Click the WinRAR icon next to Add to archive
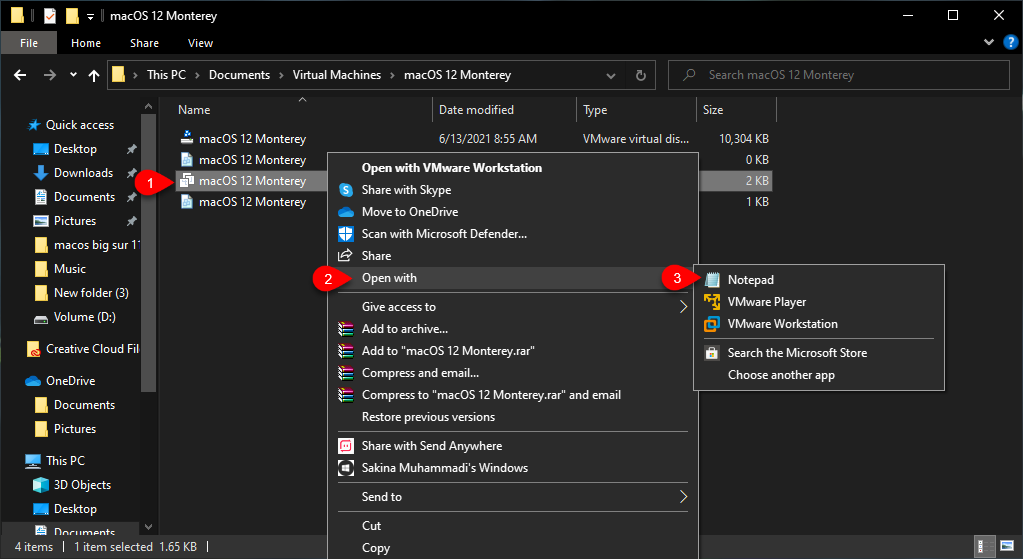The width and height of the screenshot is (1023, 559). 346,329
